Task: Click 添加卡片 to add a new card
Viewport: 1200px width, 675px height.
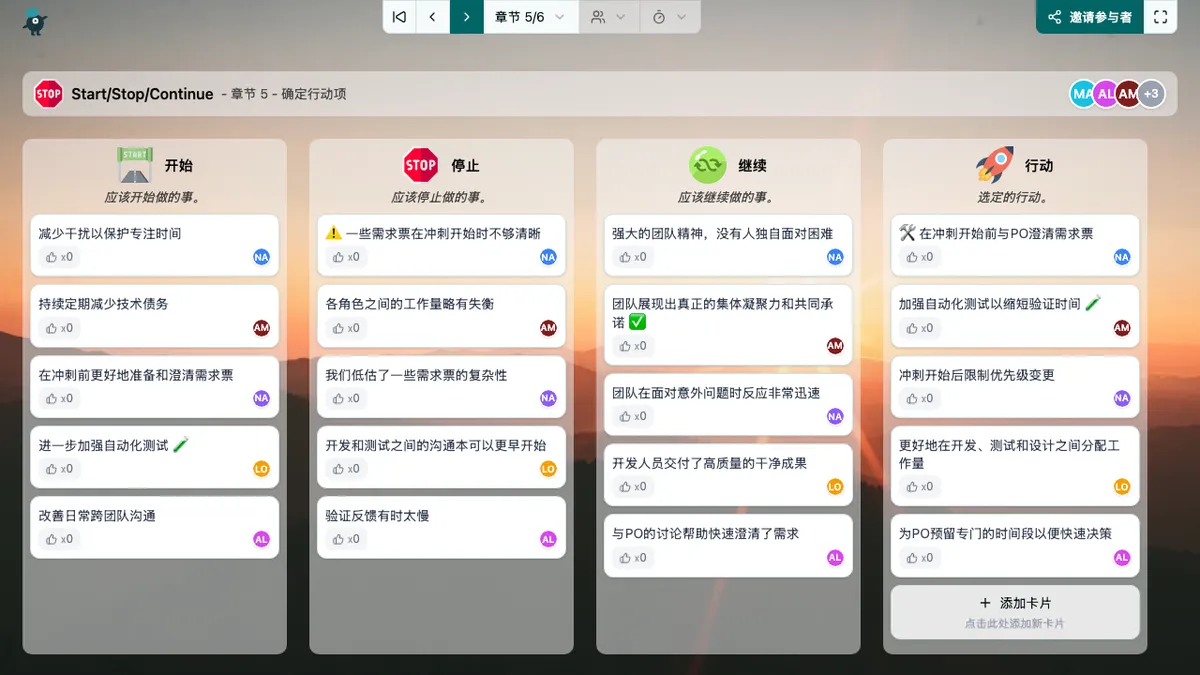Action: 1014,611
